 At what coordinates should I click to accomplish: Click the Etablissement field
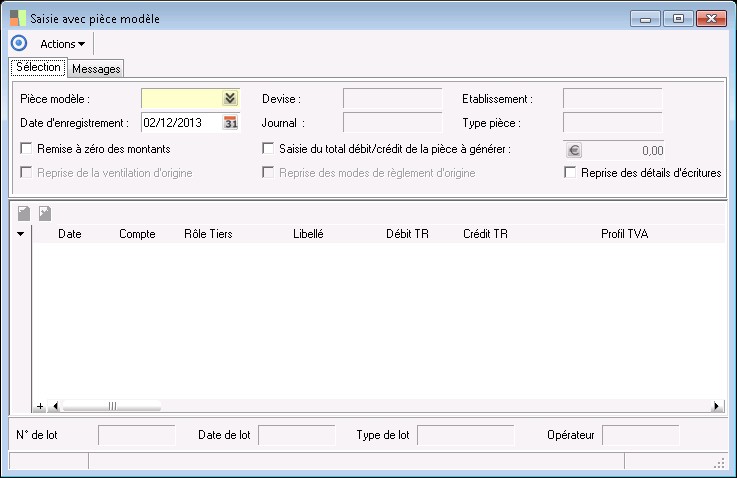612,98
